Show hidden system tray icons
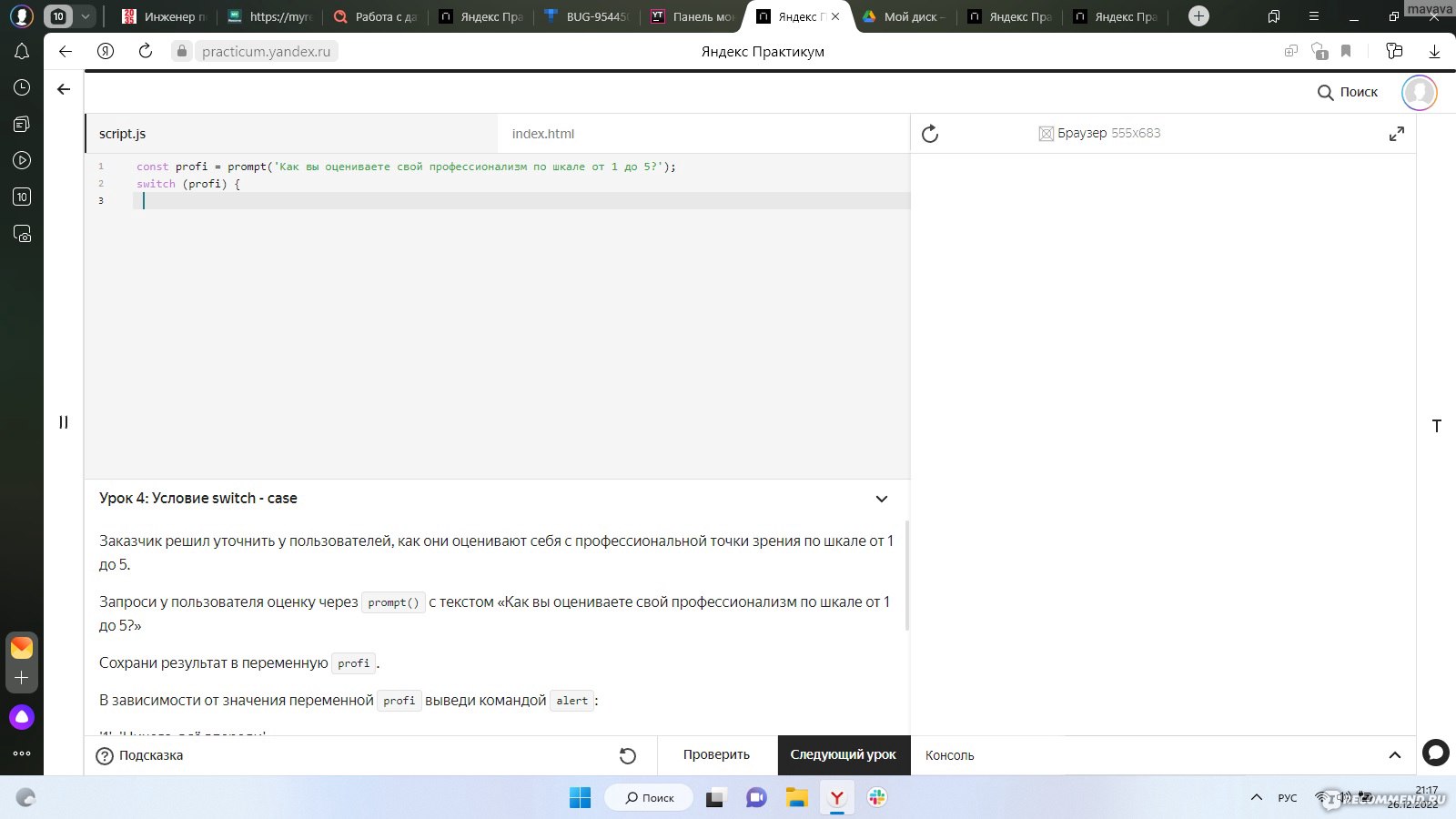Image resolution: width=1456 pixels, height=819 pixels. pos(1257,797)
